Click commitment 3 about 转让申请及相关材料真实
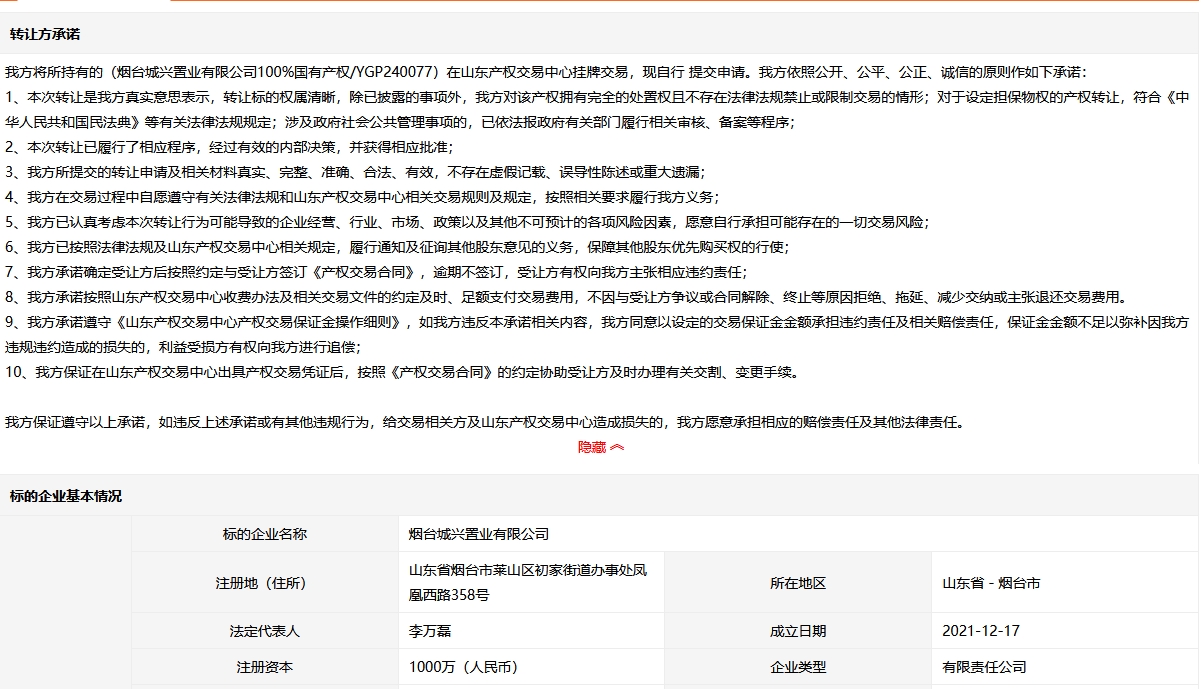Screen dimensions: 1202x689 355,172
